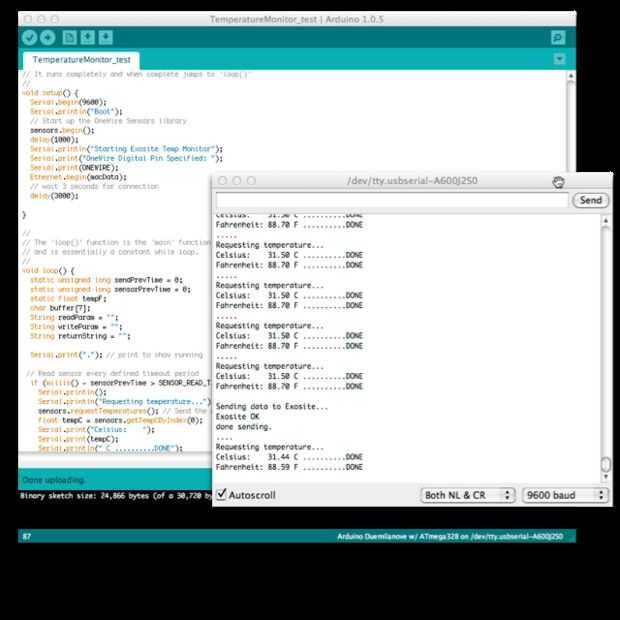Click the Ethernet.begin(macData) code line
The width and height of the screenshot is (620, 620).
point(78,177)
